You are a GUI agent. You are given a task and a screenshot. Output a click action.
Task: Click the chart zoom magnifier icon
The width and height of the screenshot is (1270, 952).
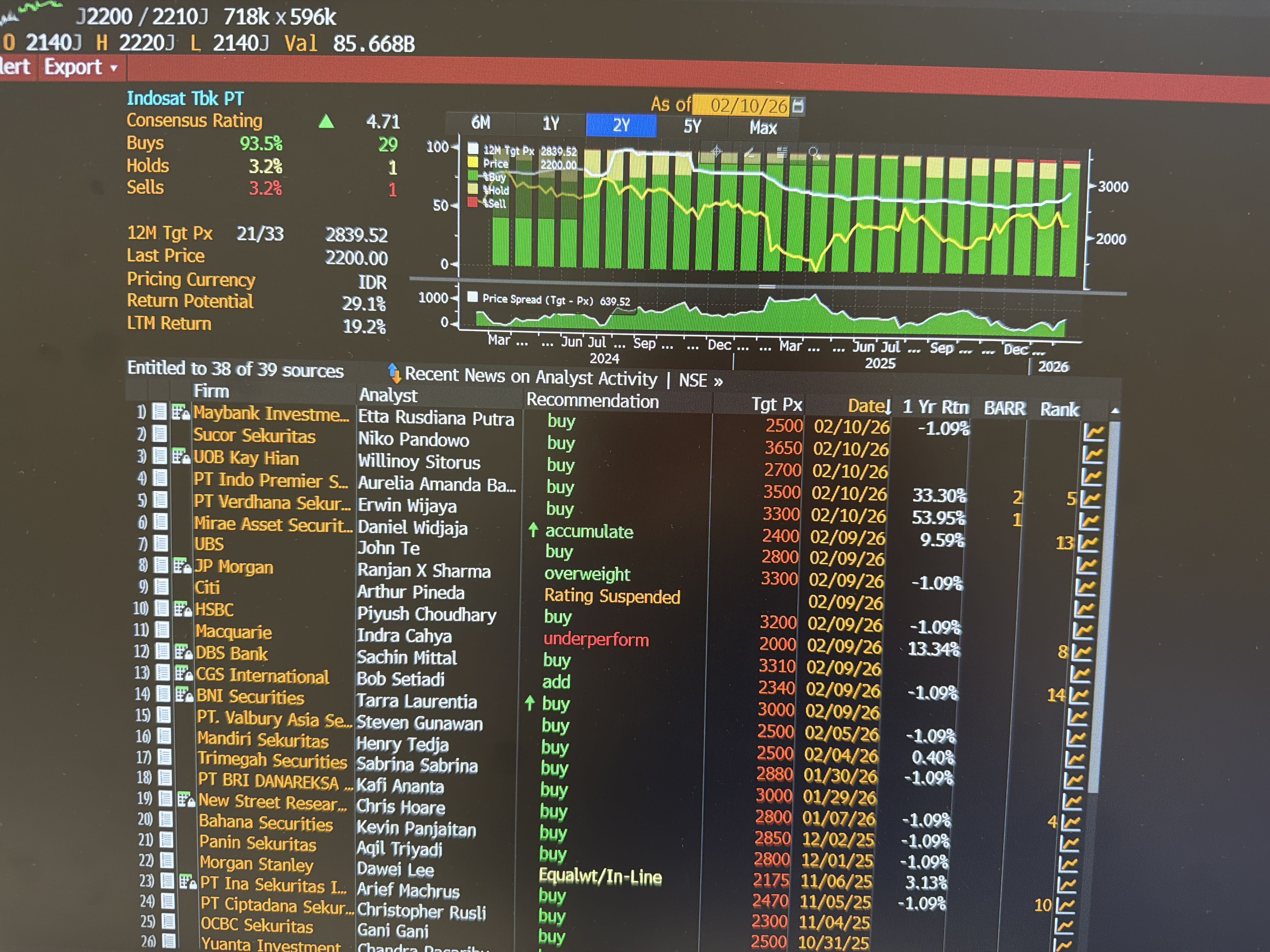click(814, 153)
